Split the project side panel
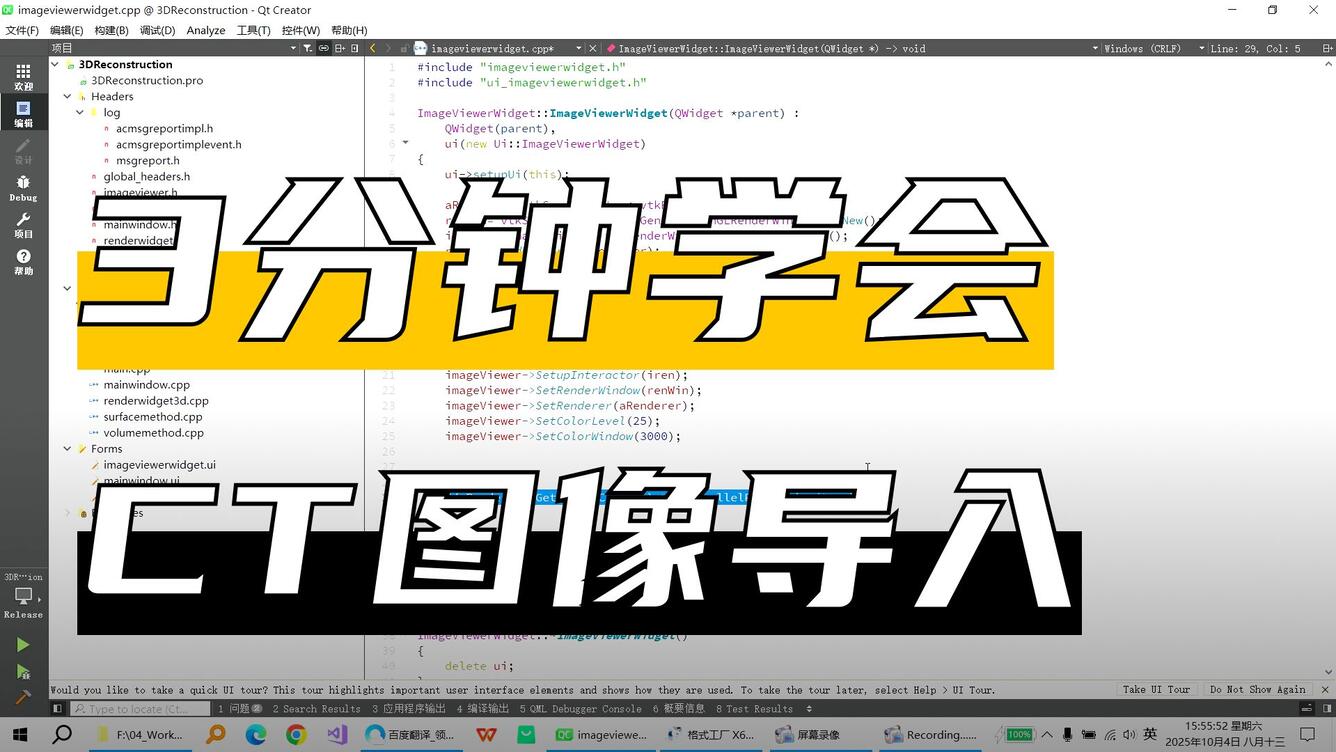Viewport: 1336px width, 752px height. [x=340, y=48]
